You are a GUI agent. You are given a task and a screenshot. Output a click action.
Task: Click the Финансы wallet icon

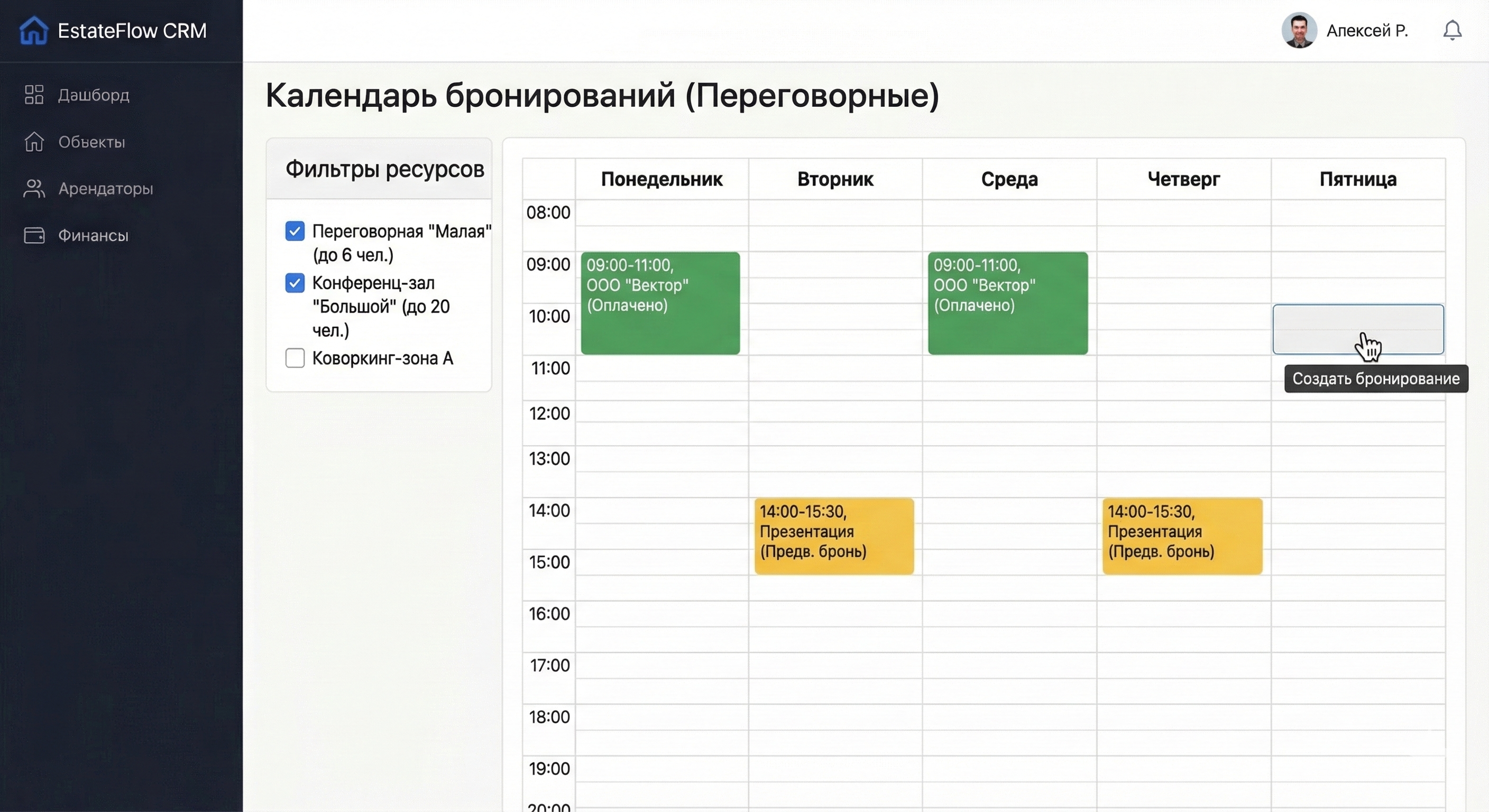click(34, 235)
